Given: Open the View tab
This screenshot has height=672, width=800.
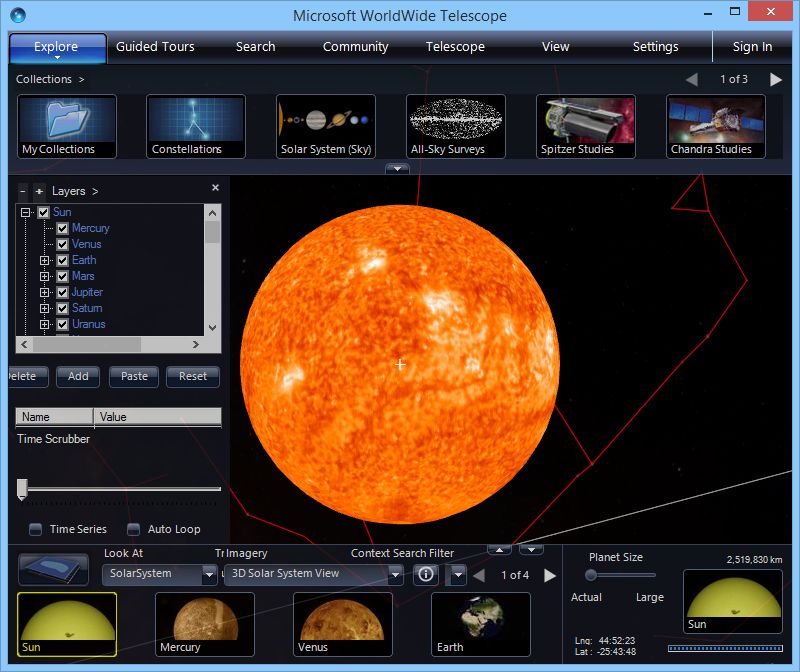Looking at the screenshot, I should click(x=555, y=47).
